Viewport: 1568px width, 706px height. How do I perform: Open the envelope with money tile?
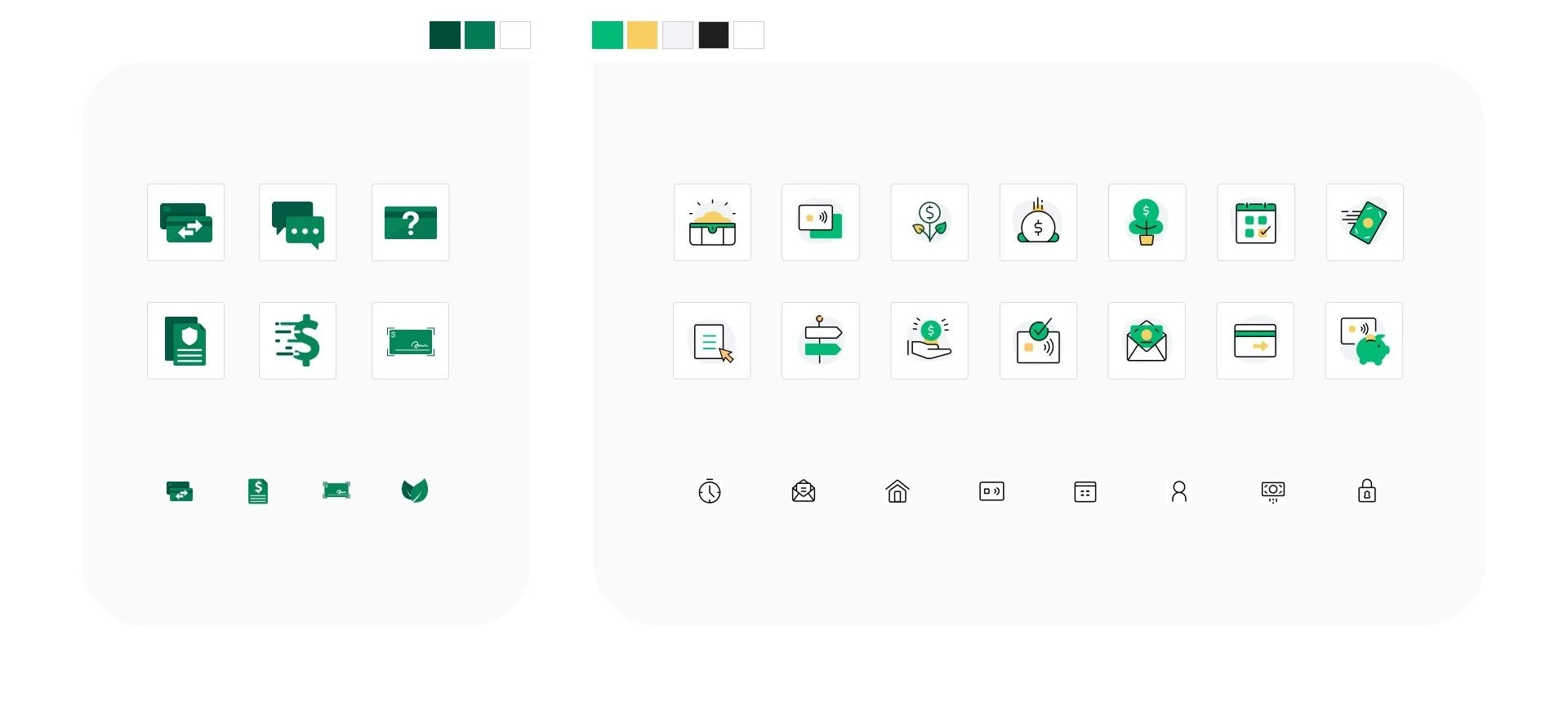[1147, 340]
